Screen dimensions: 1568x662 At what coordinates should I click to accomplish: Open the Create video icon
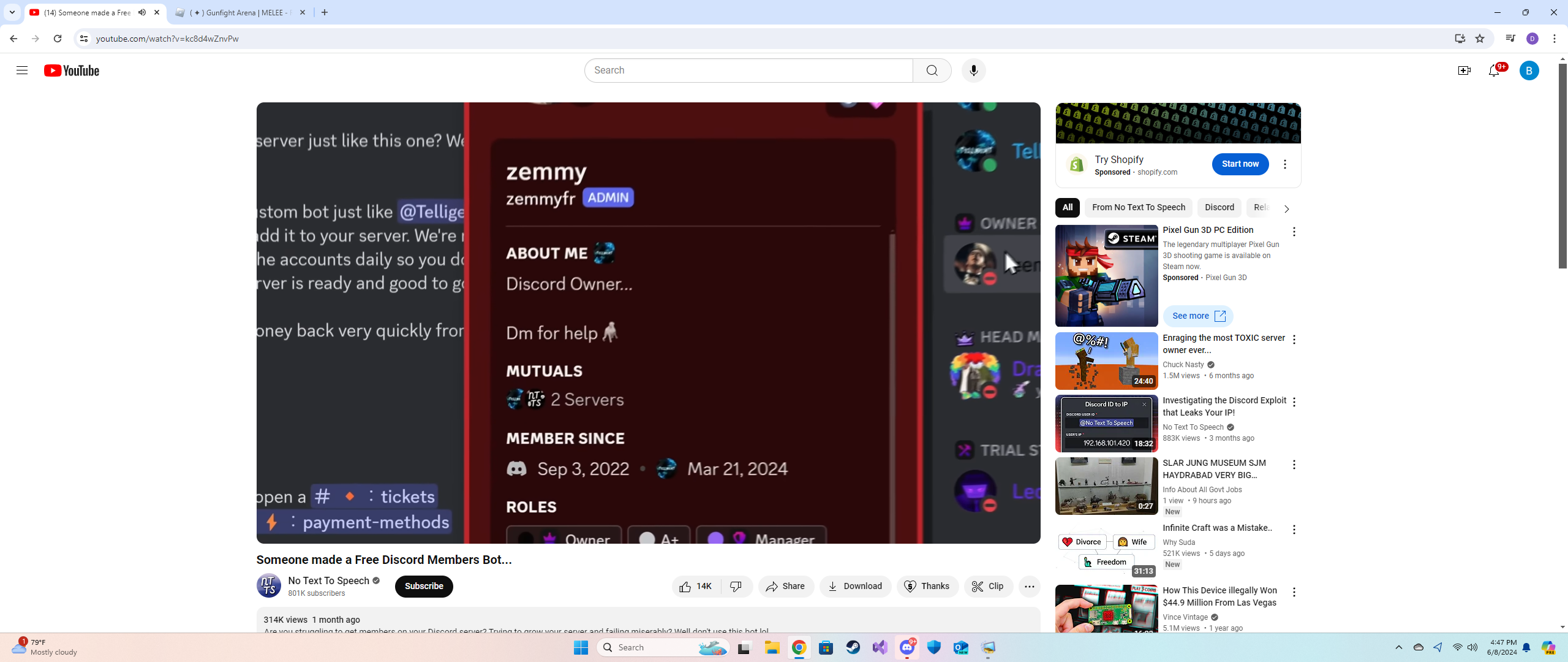[x=1464, y=70]
